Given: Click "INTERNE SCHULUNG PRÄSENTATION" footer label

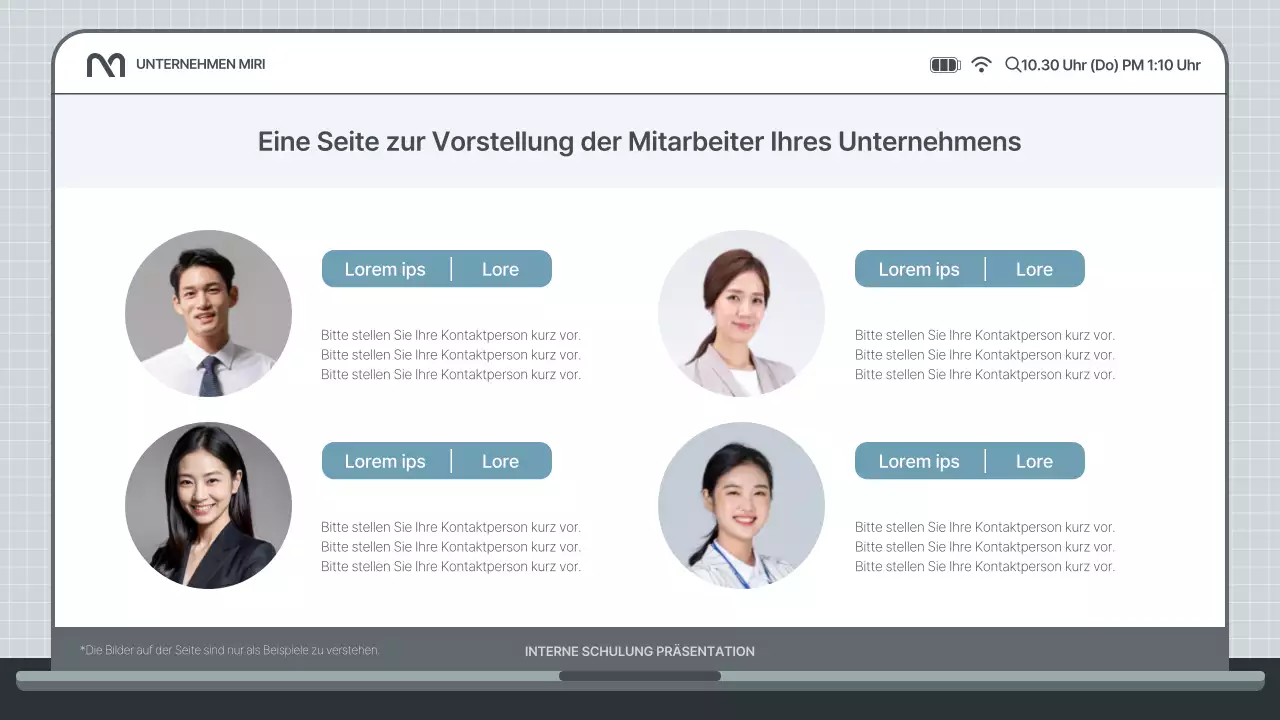Looking at the screenshot, I should click(x=639, y=651).
